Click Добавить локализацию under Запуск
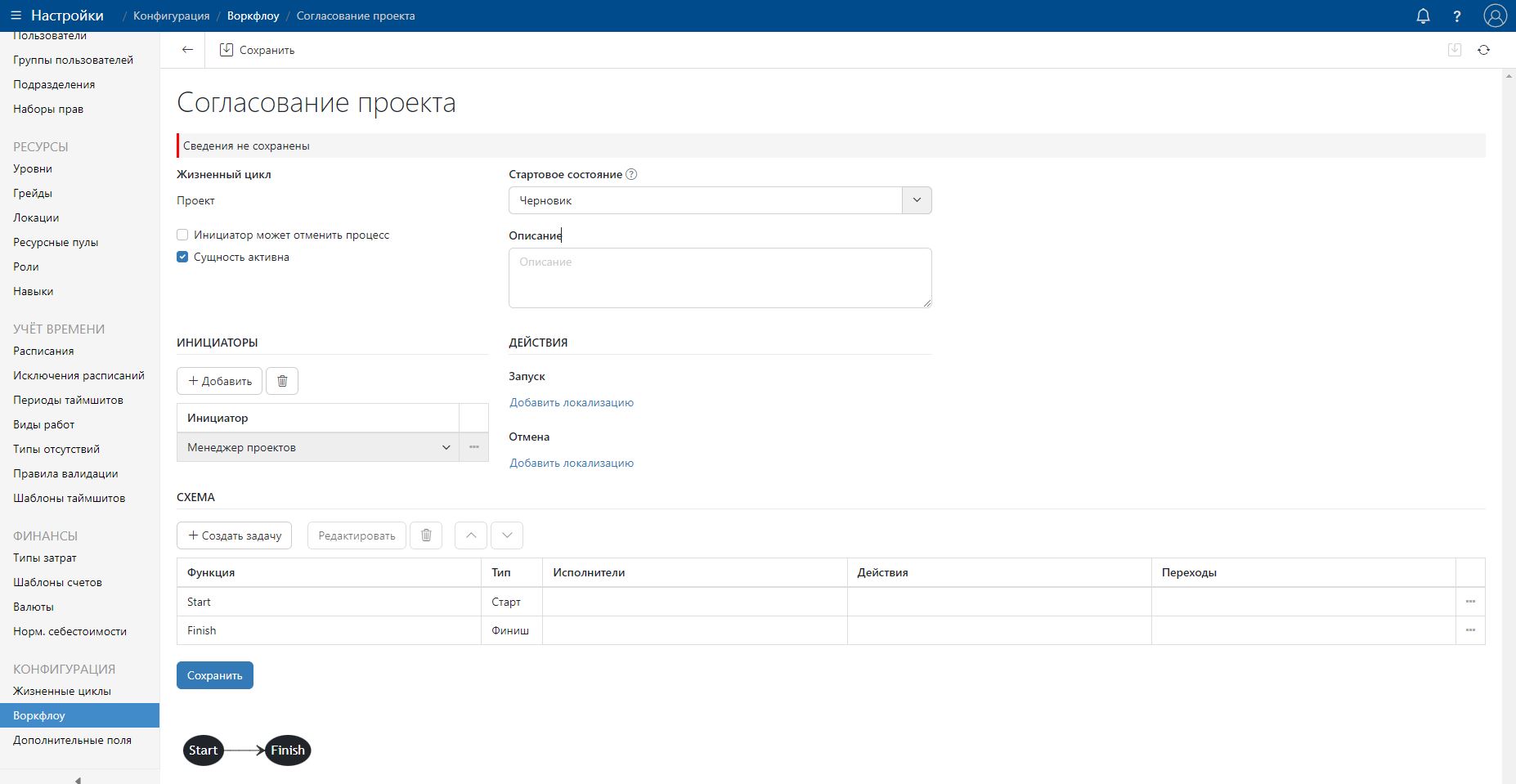 572,402
